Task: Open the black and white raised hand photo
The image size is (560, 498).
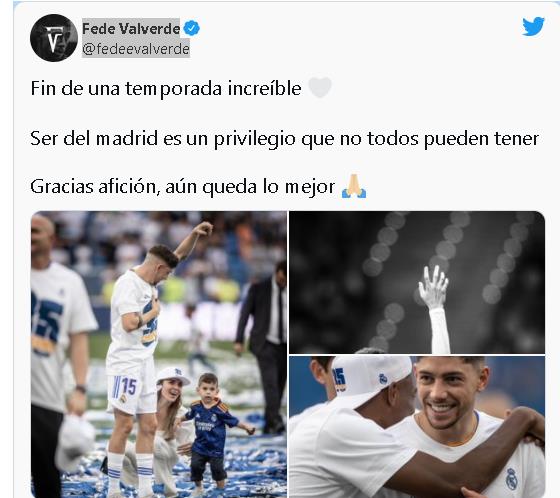Action: [417, 282]
